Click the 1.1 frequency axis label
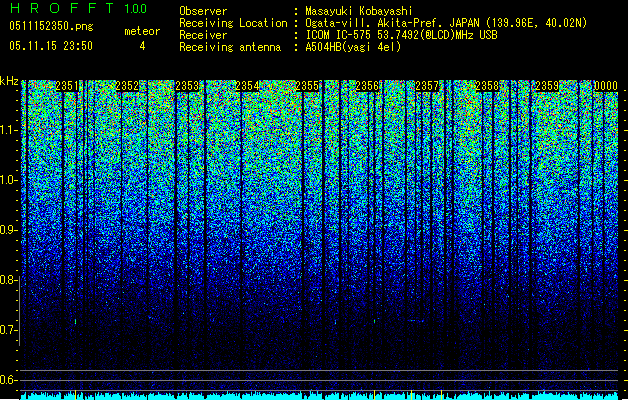The height and width of the screenshot is (400, 629). tap(7, 130)
